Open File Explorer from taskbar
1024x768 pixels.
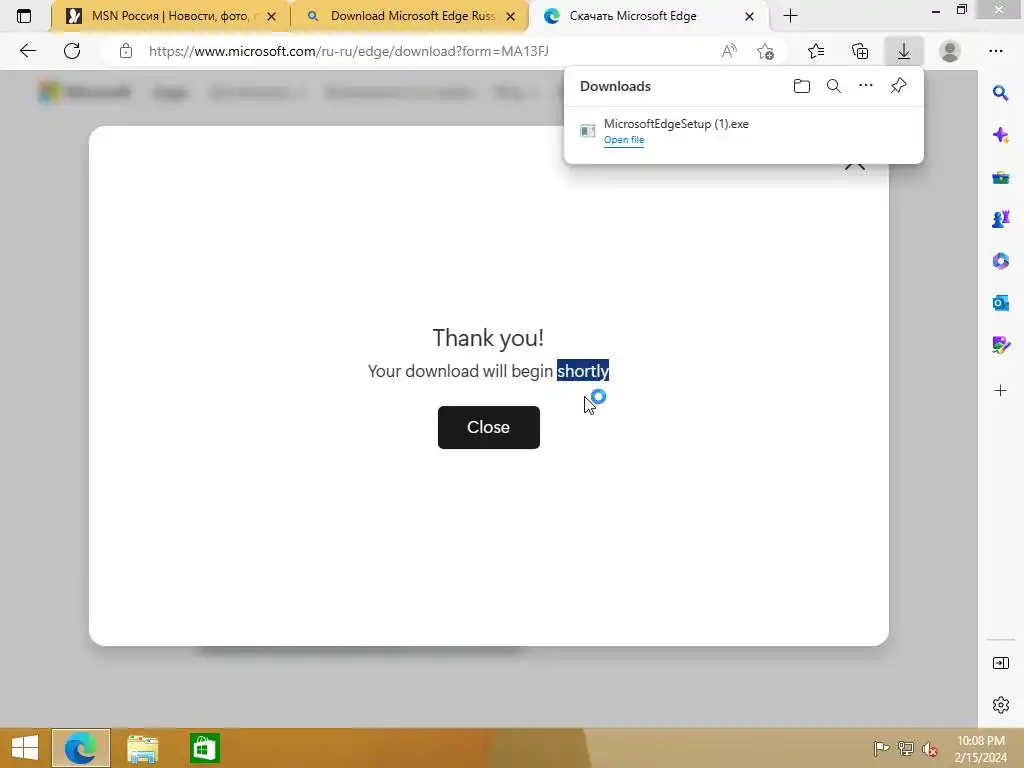[142, 748]
